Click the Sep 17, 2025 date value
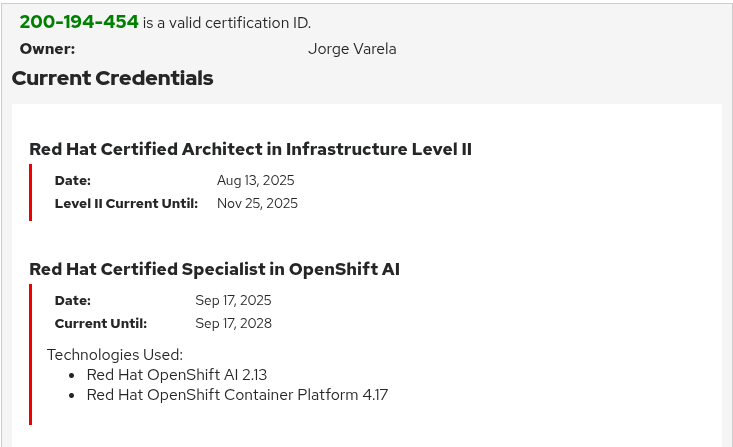The width and height of the screenshot is (733, 447). point(233,300)
